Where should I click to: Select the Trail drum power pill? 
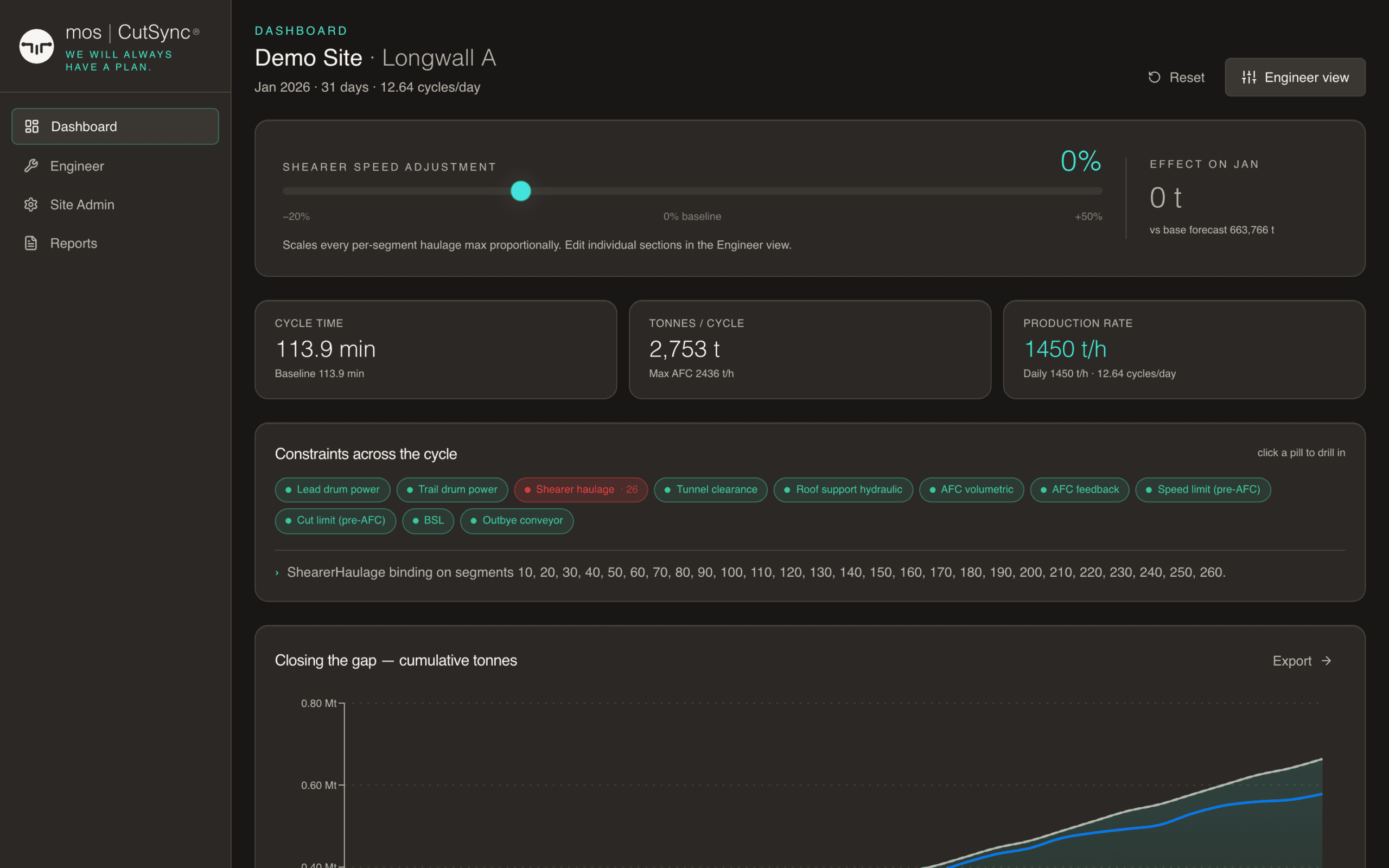point(453,490)
